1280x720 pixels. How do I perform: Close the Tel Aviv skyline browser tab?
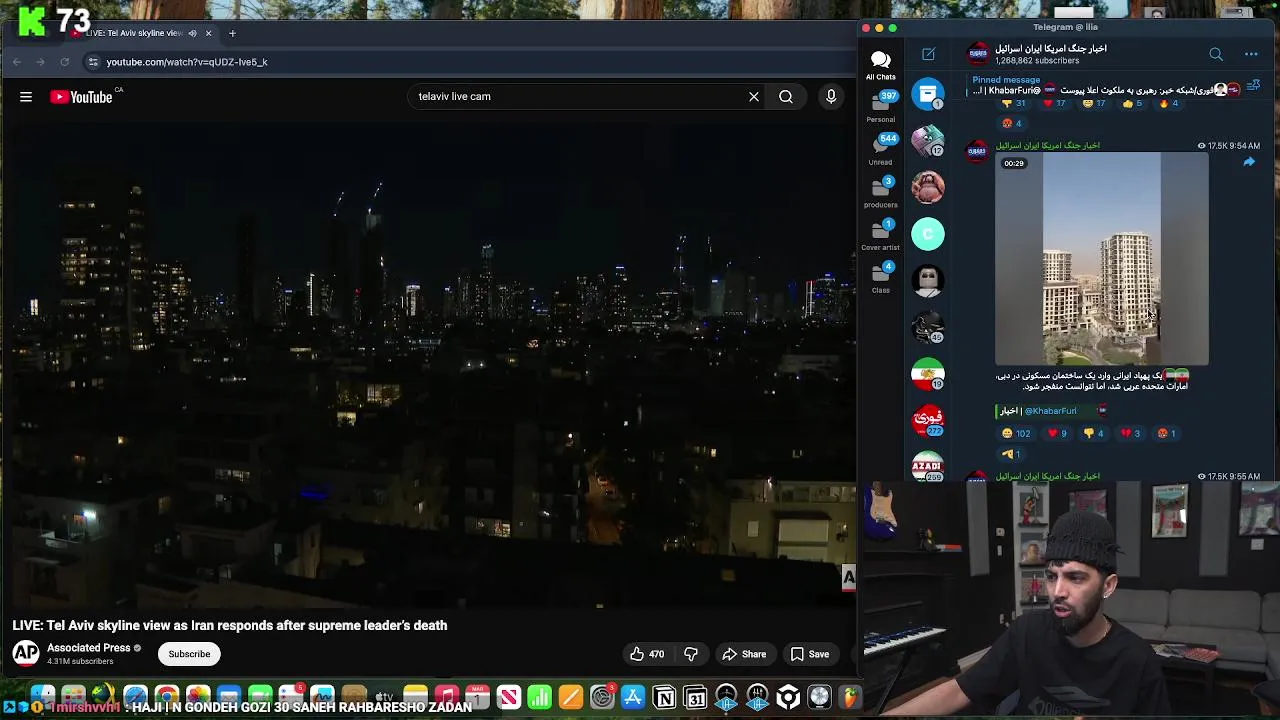point(208,33)
